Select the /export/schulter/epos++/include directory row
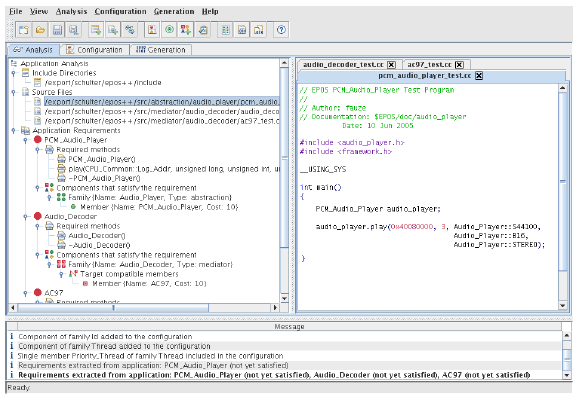Screen dimensions: 577x399 tap(103, 82)
